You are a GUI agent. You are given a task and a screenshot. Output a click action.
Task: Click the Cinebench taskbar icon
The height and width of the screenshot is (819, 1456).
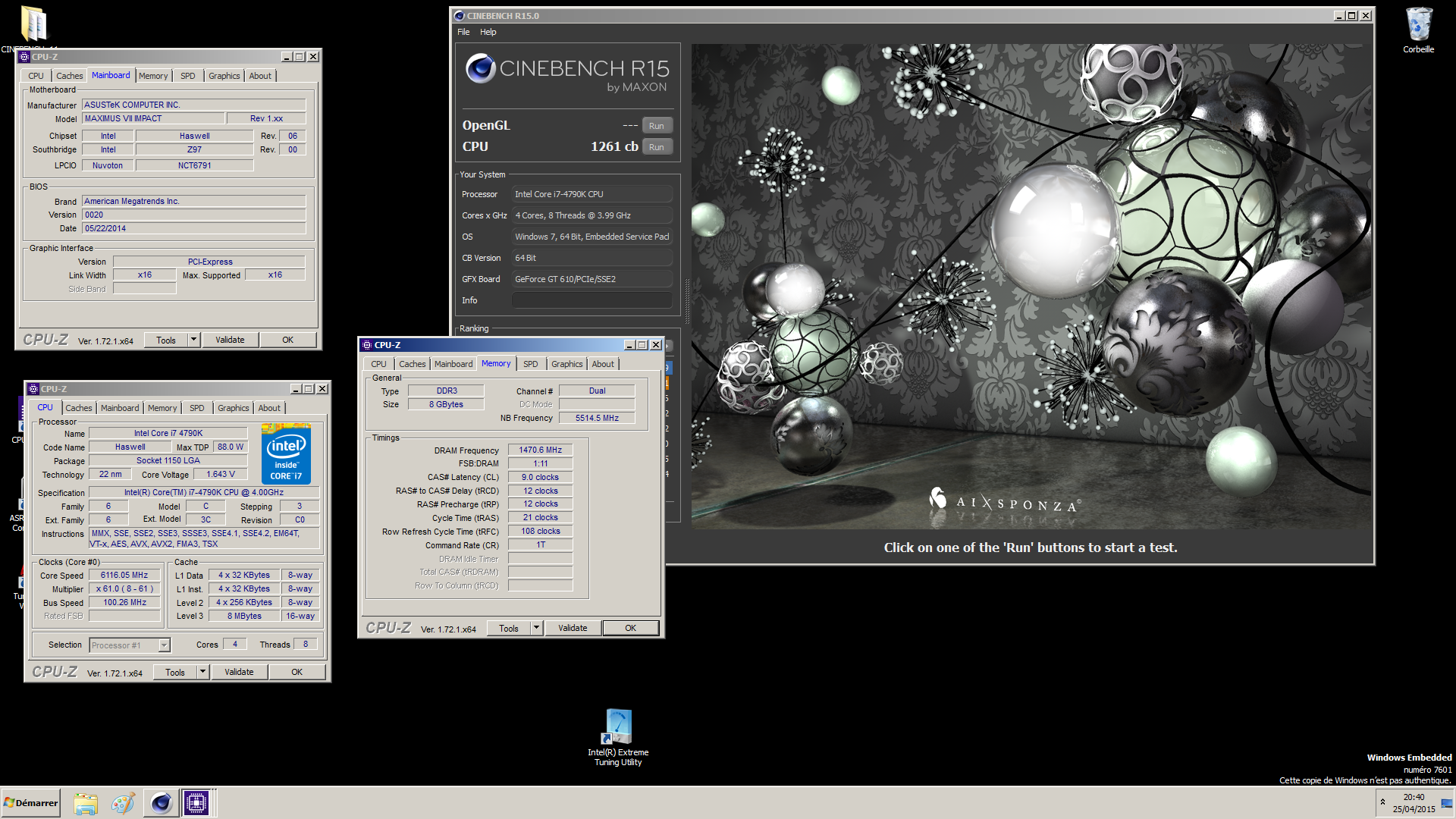pyautogui.click(x=161, y=803)
